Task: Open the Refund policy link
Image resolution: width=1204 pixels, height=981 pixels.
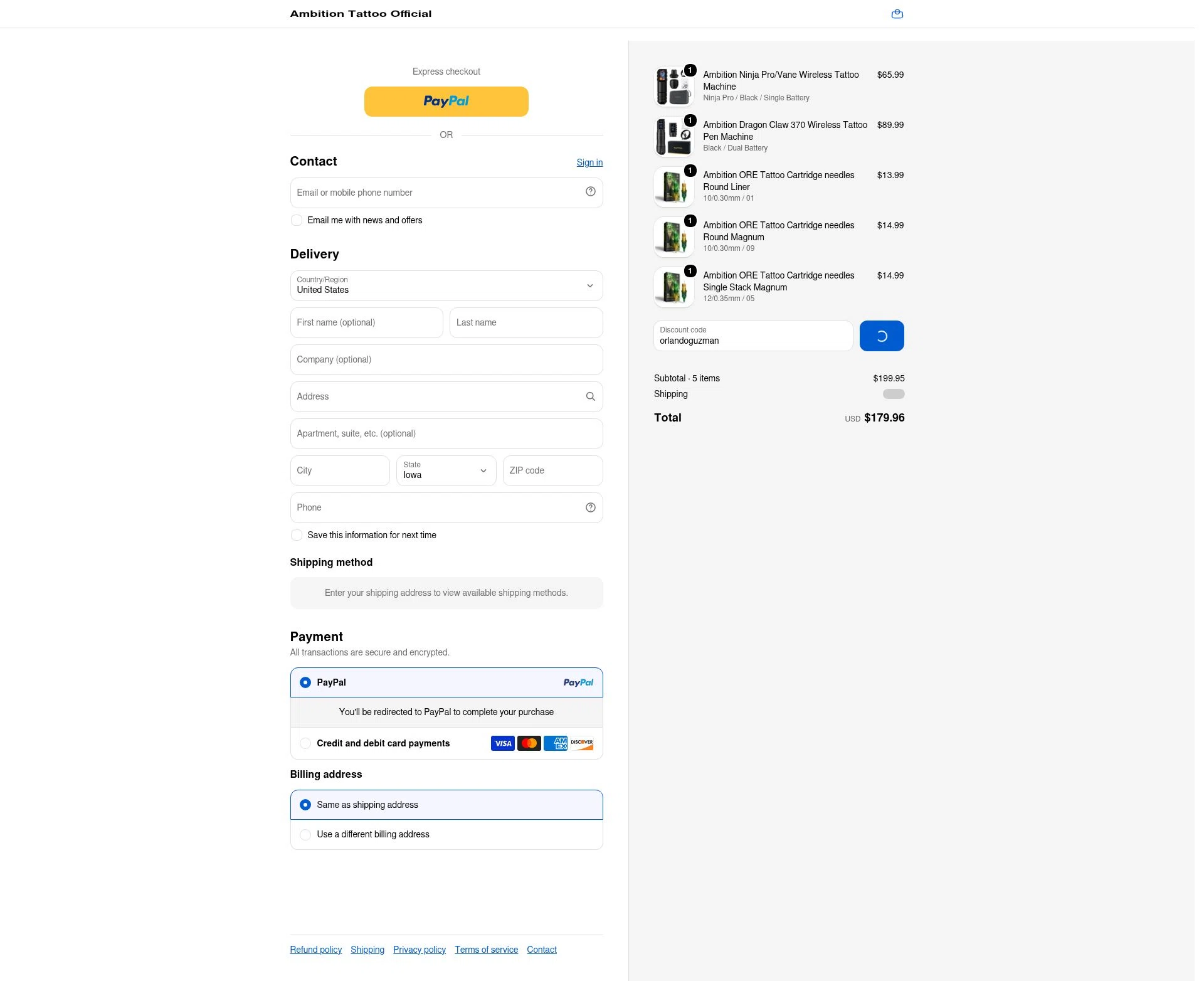Action: (x=316, y=950)
